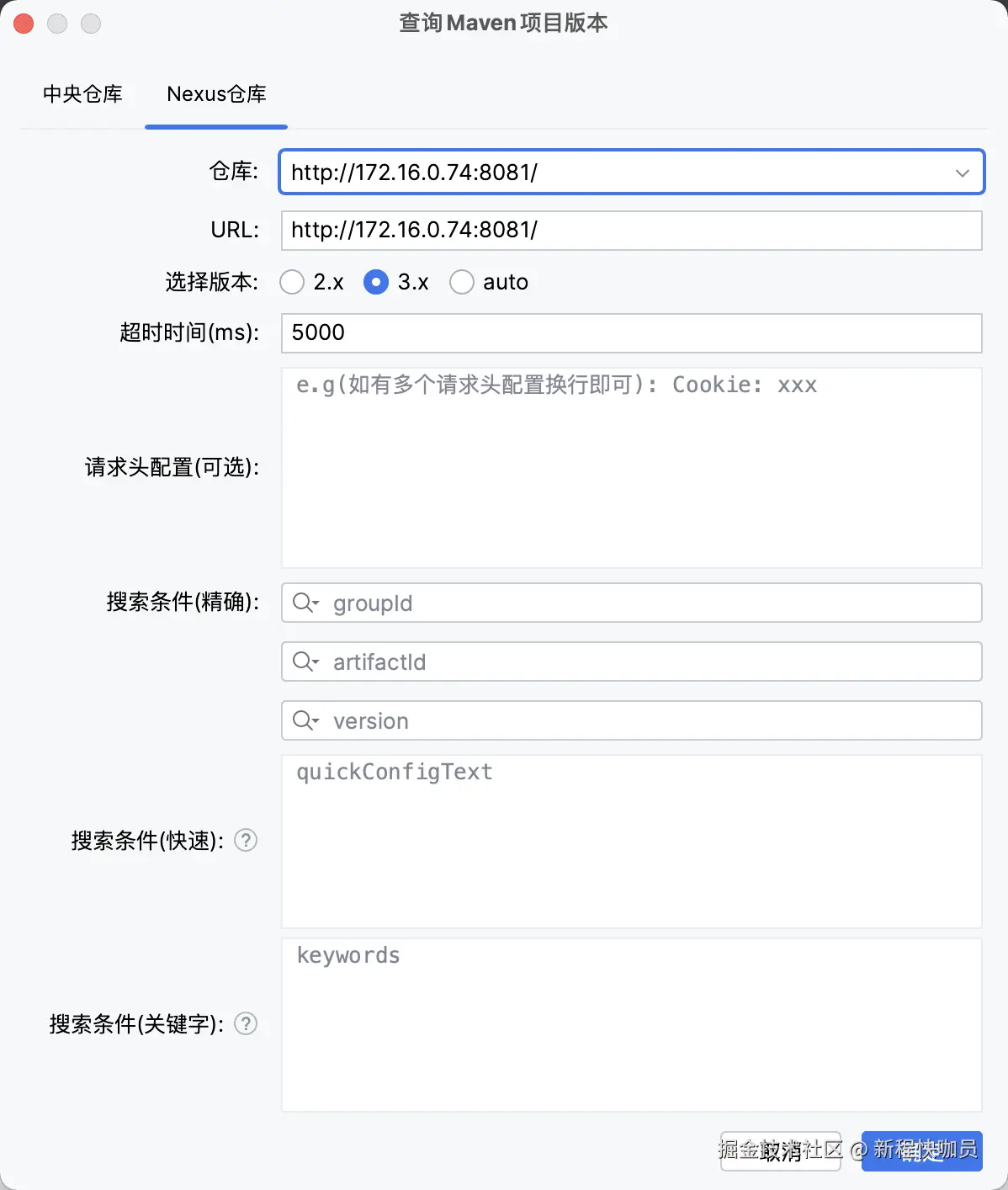Expand the 仓库 repository dropdown

tap(962, 173)
